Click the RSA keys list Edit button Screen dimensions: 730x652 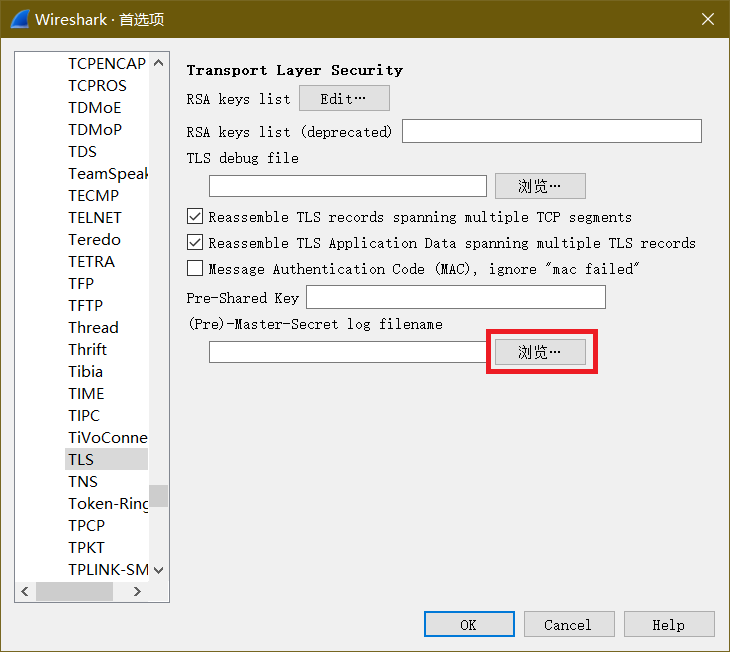[344, 98]
